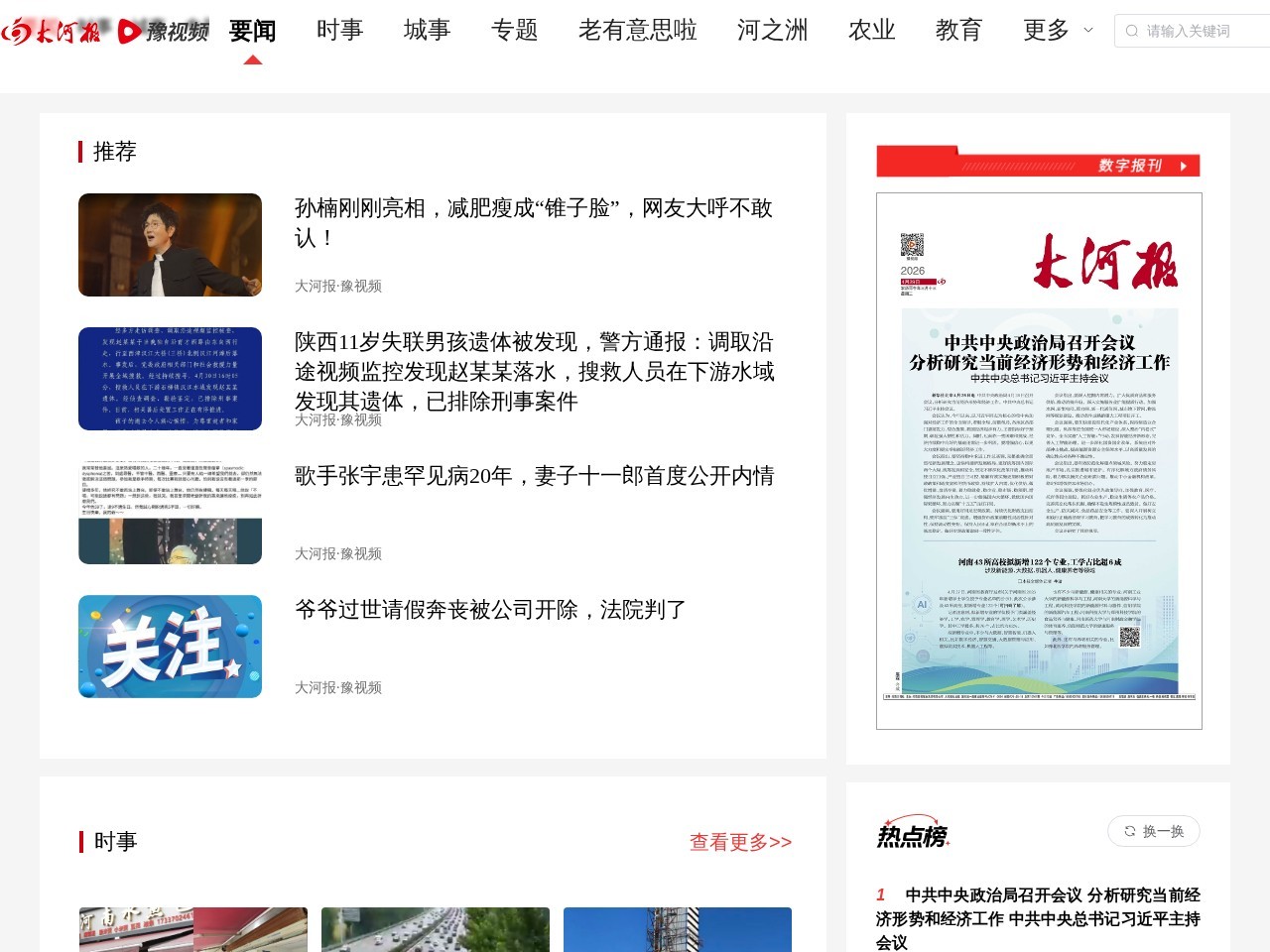Screen dimensions: 1270x952
Task: Expand the 更多 dropdown menu
Action: click(x=1058, y=31)
